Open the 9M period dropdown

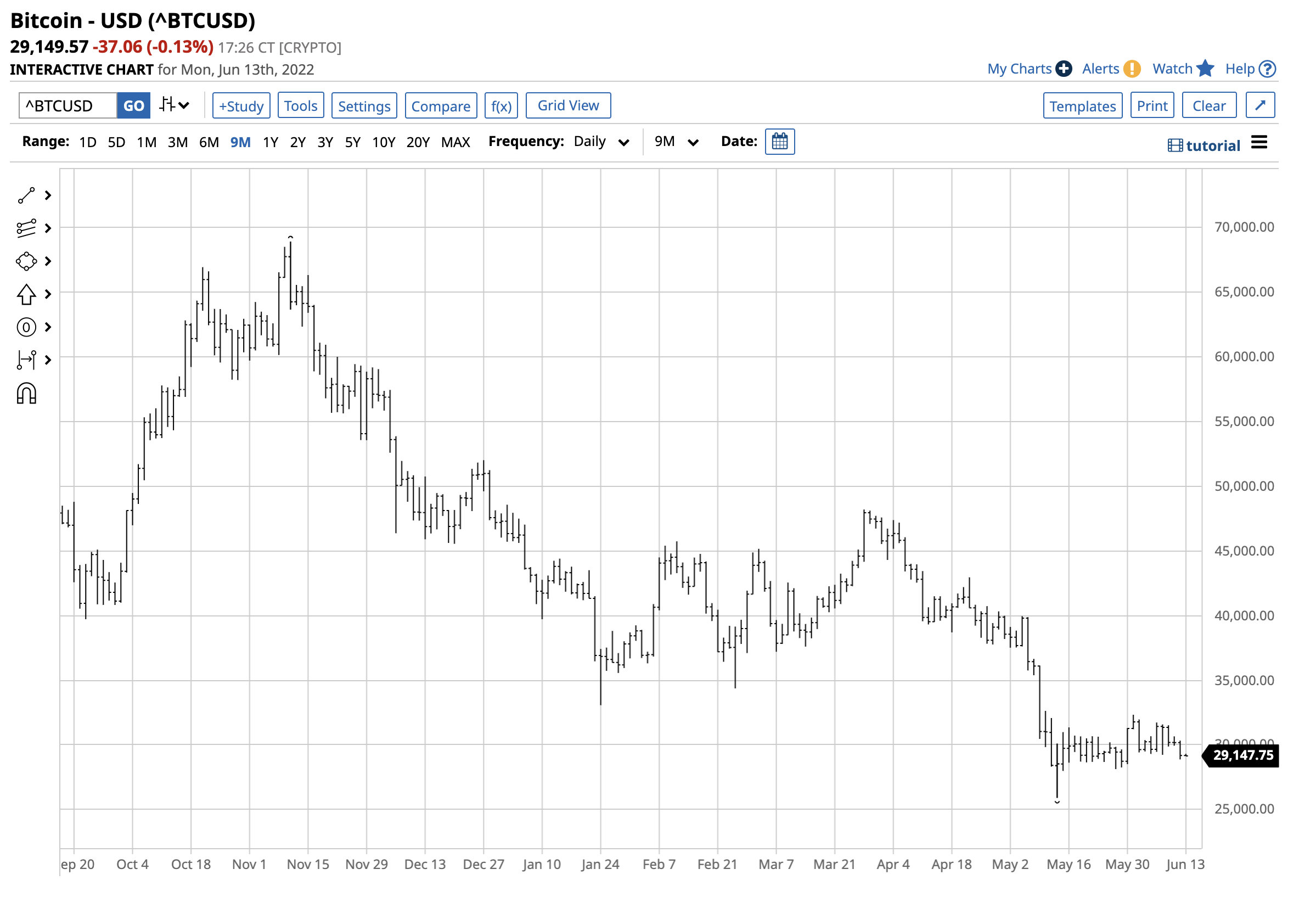[x=677, y=142]
